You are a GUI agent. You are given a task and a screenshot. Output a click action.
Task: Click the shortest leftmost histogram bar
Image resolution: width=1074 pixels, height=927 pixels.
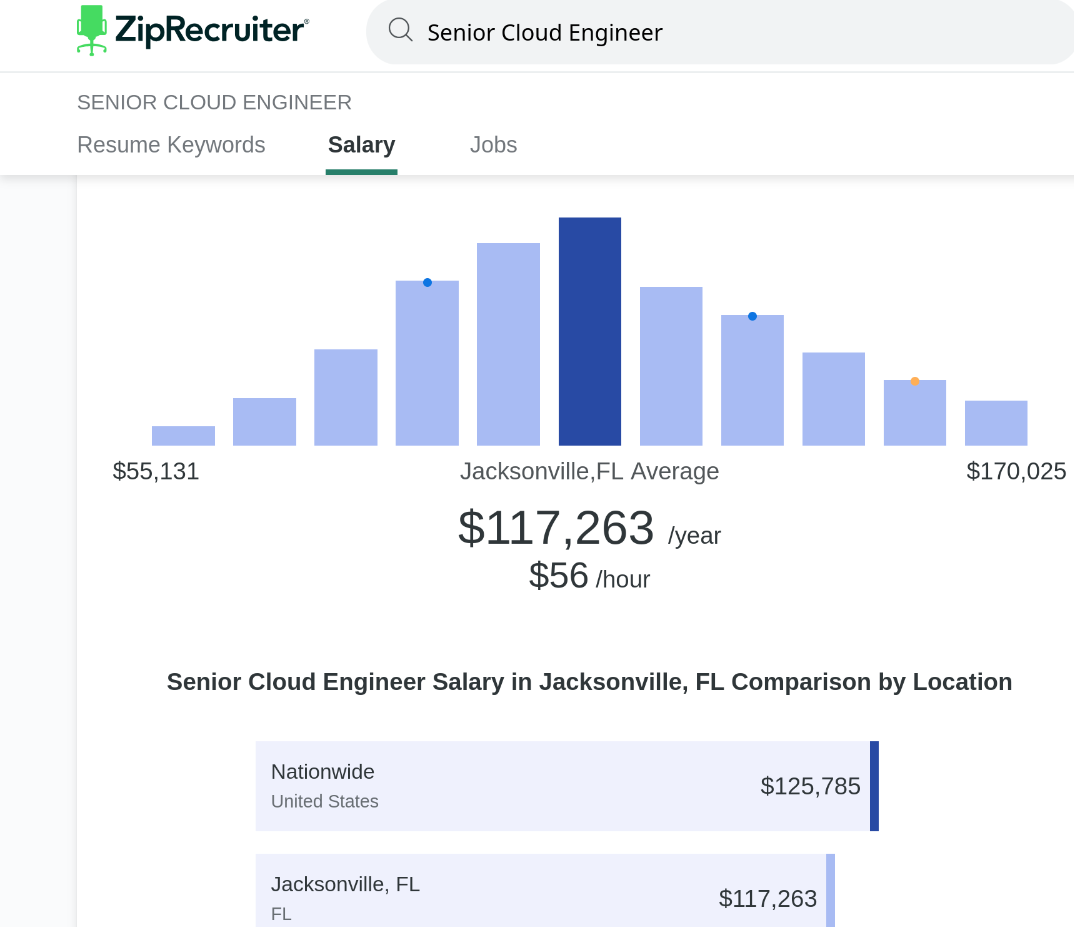(x=183, y=436)
